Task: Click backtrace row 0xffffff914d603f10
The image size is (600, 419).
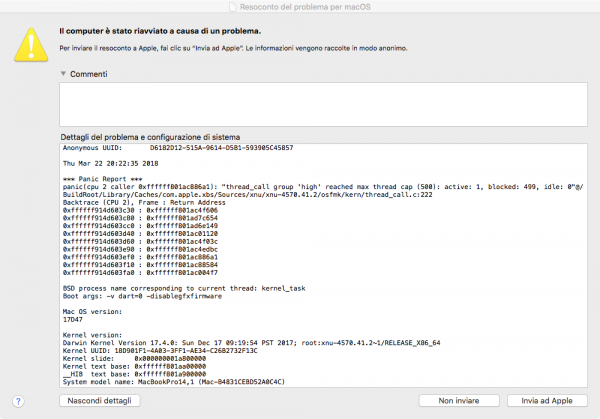Action: coord(140,265)
